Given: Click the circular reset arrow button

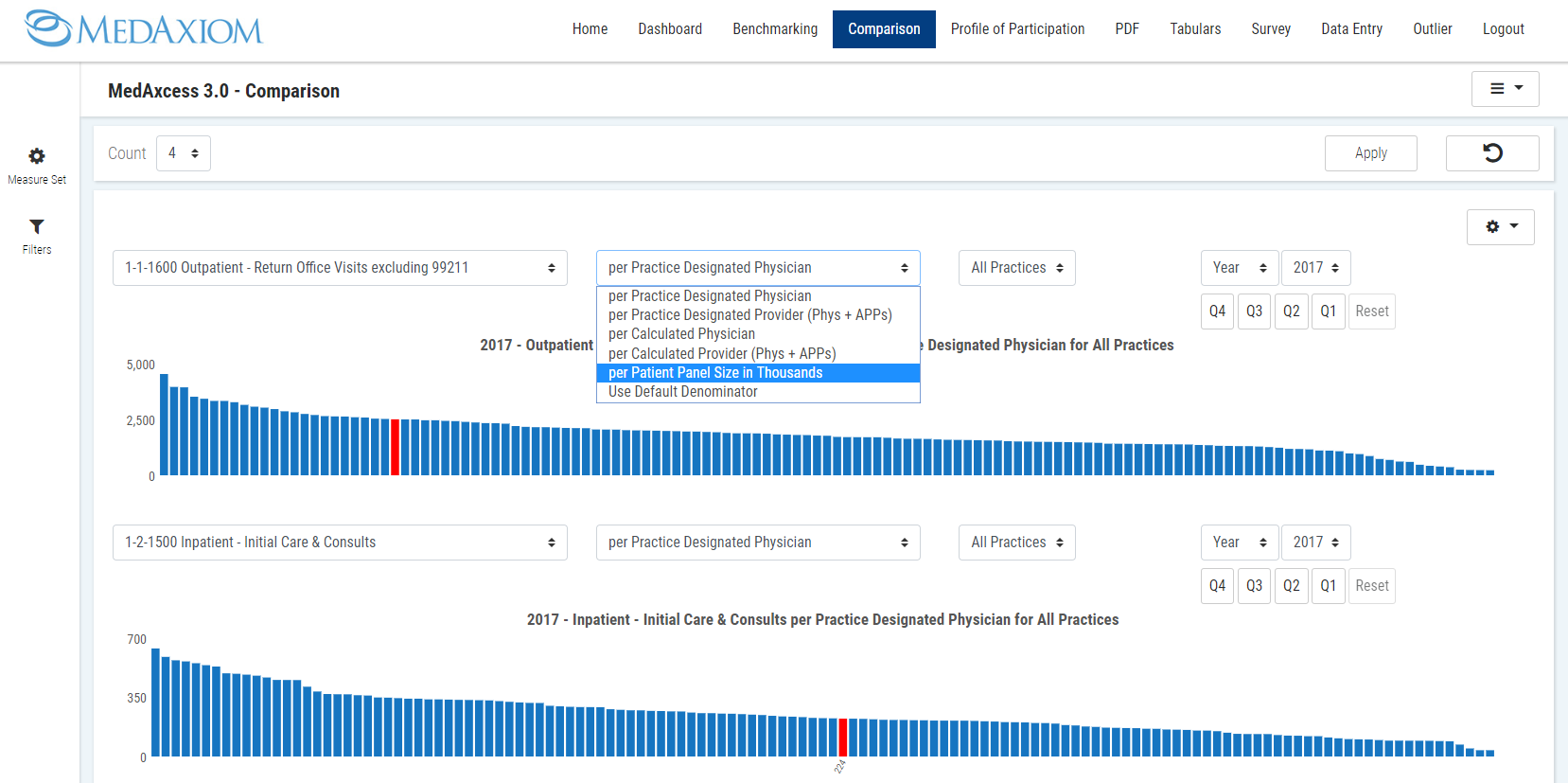Looking at the screenshot, I should 1491,153.
